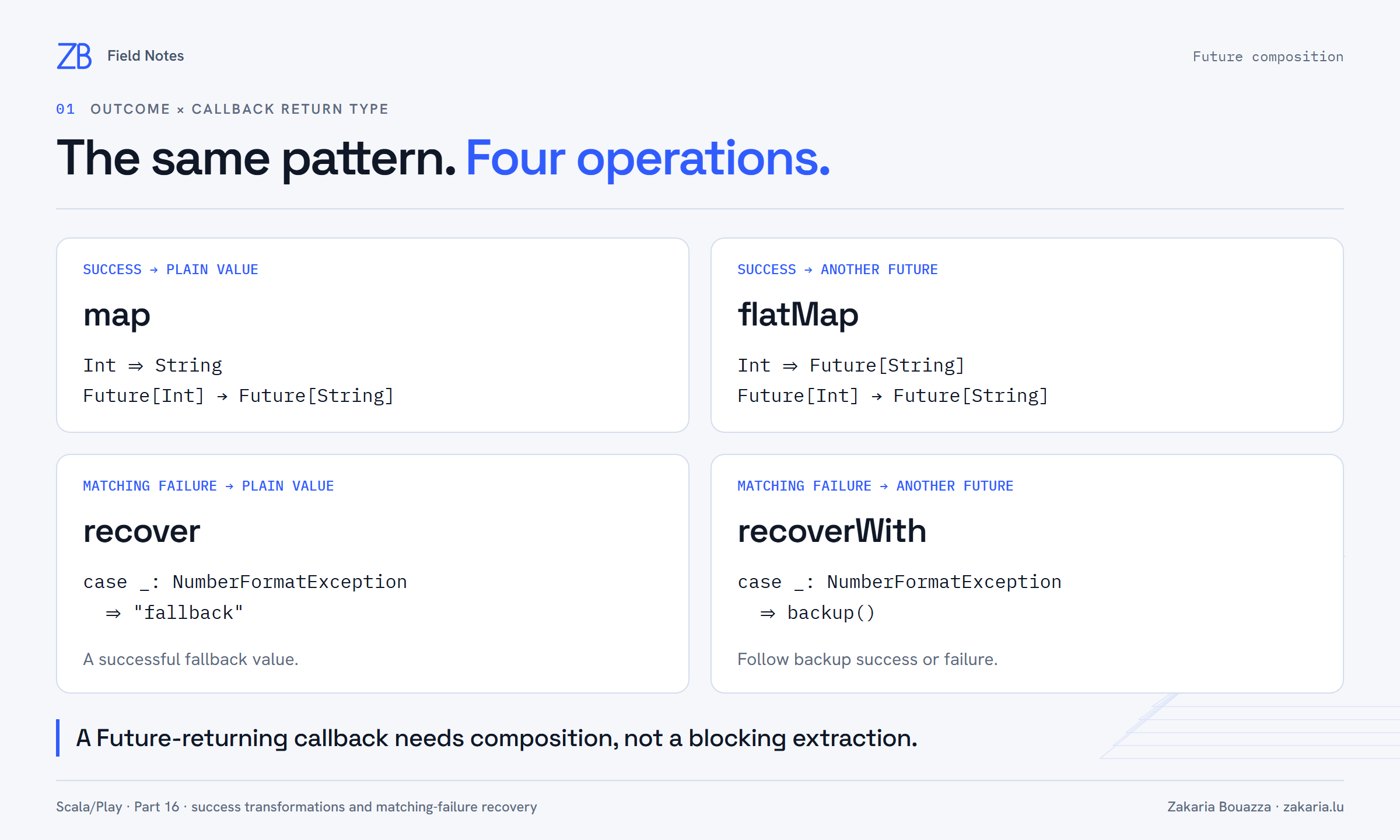Click the 'SUCCESS → PLAIN VALUE' label
This screenshot has height=840, width=1400.
click(170, 269)
